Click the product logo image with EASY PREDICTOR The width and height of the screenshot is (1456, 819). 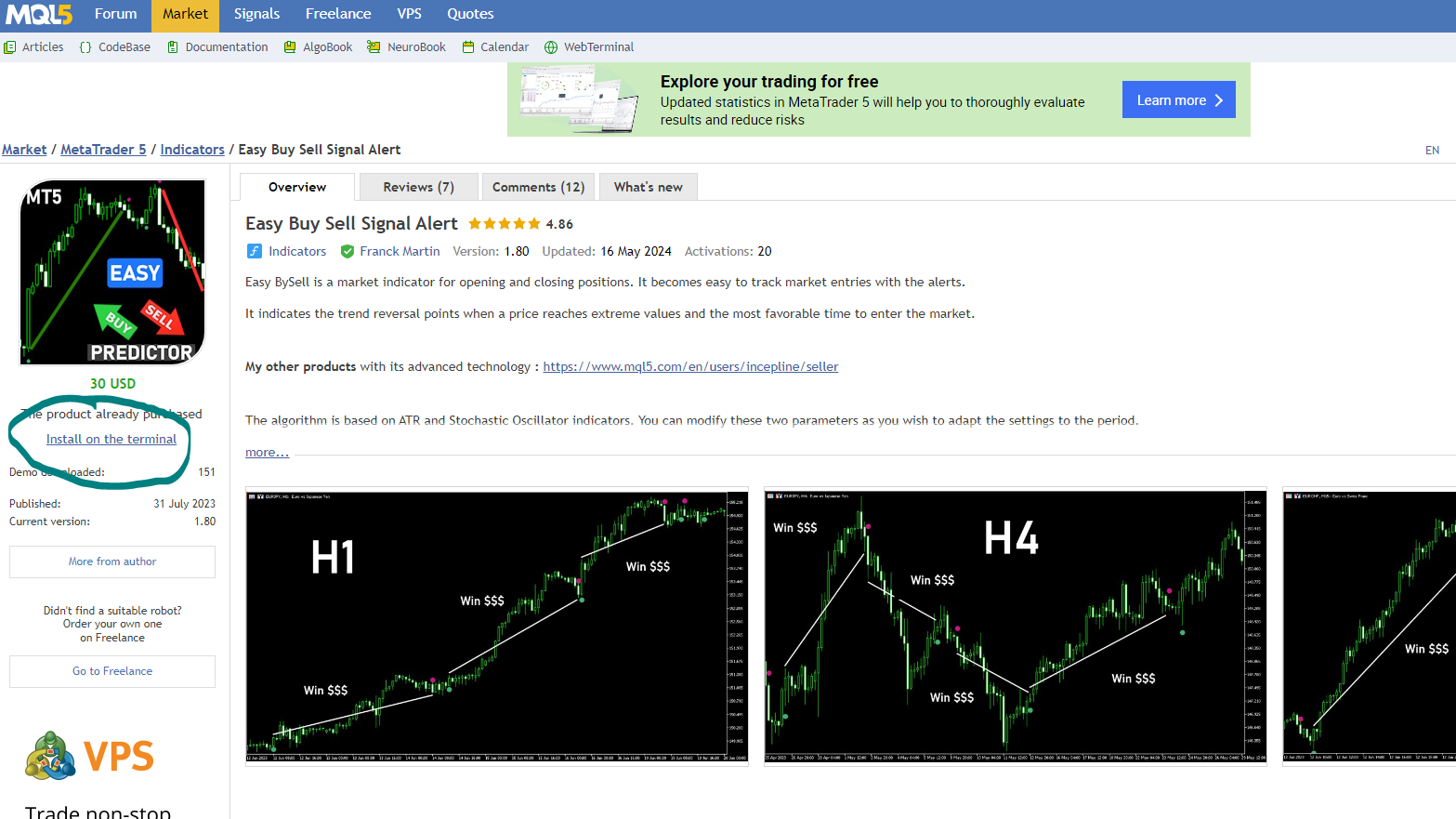click(112, 271)
